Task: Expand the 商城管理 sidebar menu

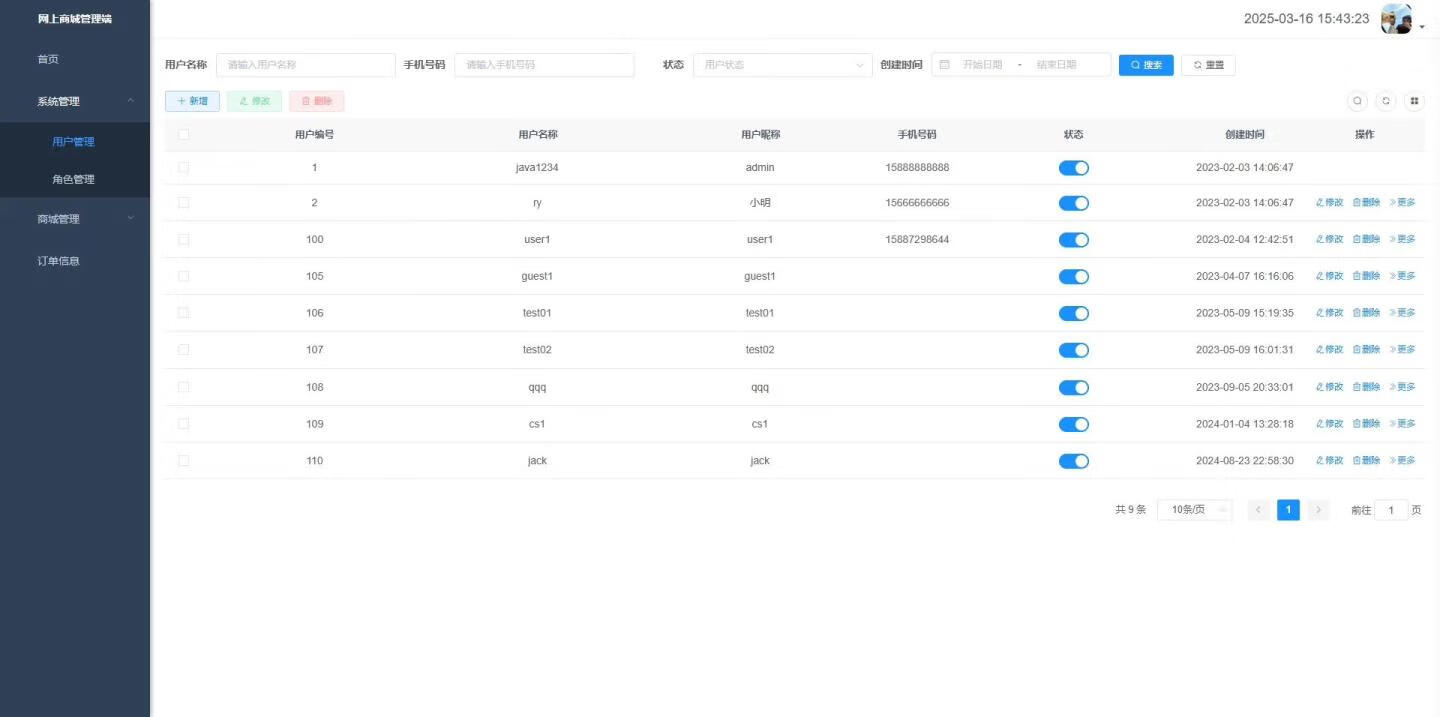Action: pyautogui.click(x=75, y=219)
